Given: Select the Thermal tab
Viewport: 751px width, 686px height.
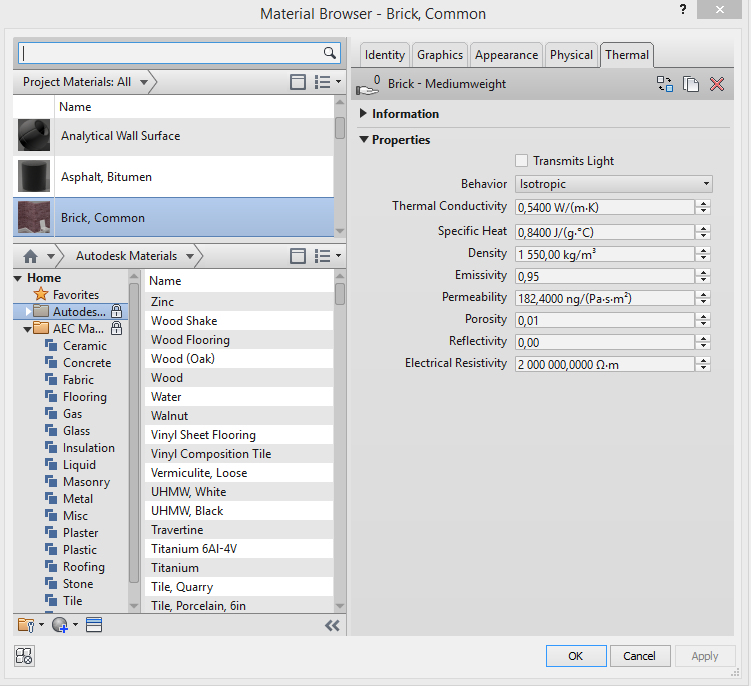Looking at the screenshot, I should click(626, 55).
